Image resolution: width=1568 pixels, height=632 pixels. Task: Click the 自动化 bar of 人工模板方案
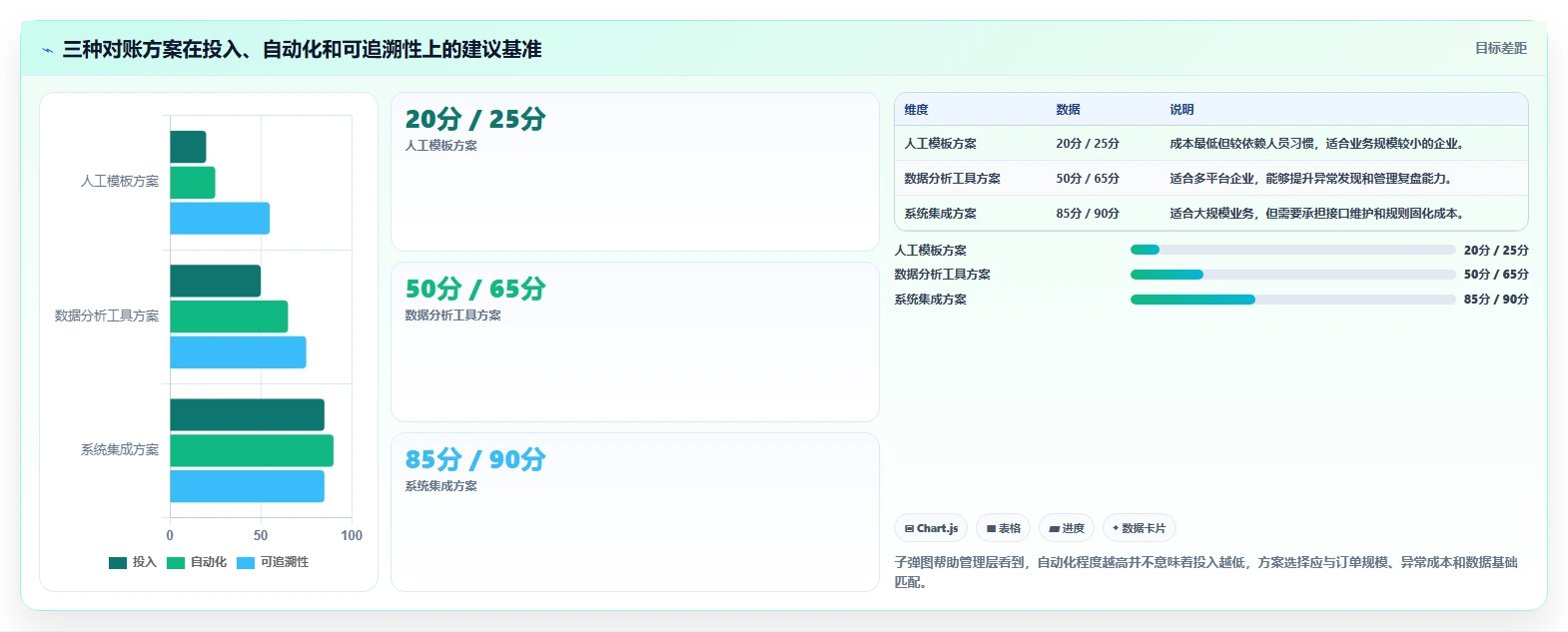coord(193,183)
